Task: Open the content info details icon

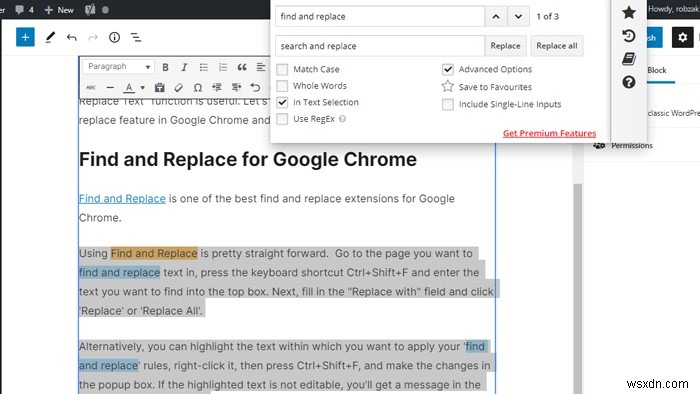Action: click(x=114, y=37)
